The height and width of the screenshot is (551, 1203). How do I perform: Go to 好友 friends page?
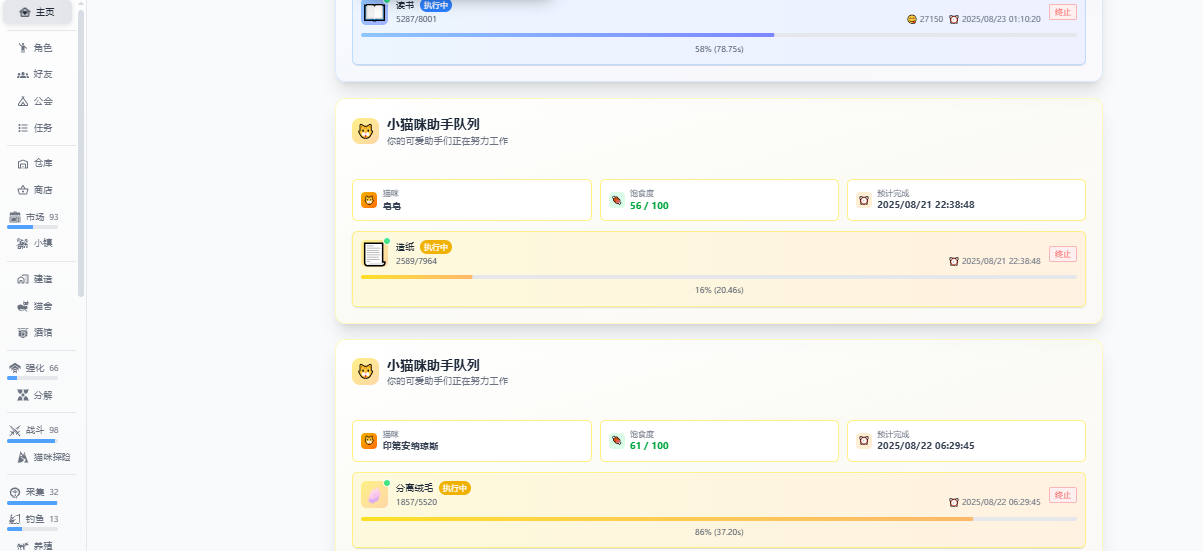[37, 75]
